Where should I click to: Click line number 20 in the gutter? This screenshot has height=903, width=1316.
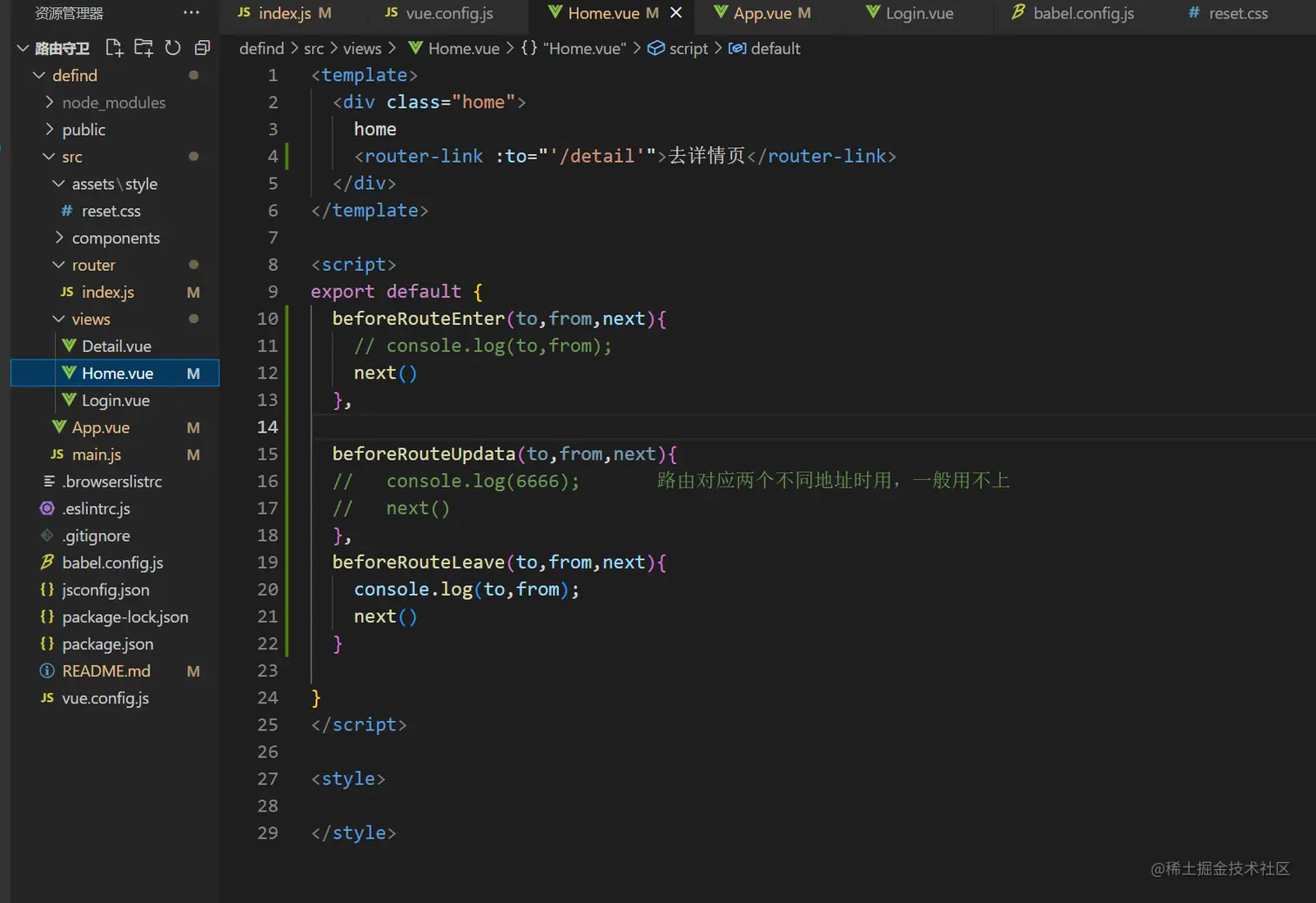tap(267, 590)
